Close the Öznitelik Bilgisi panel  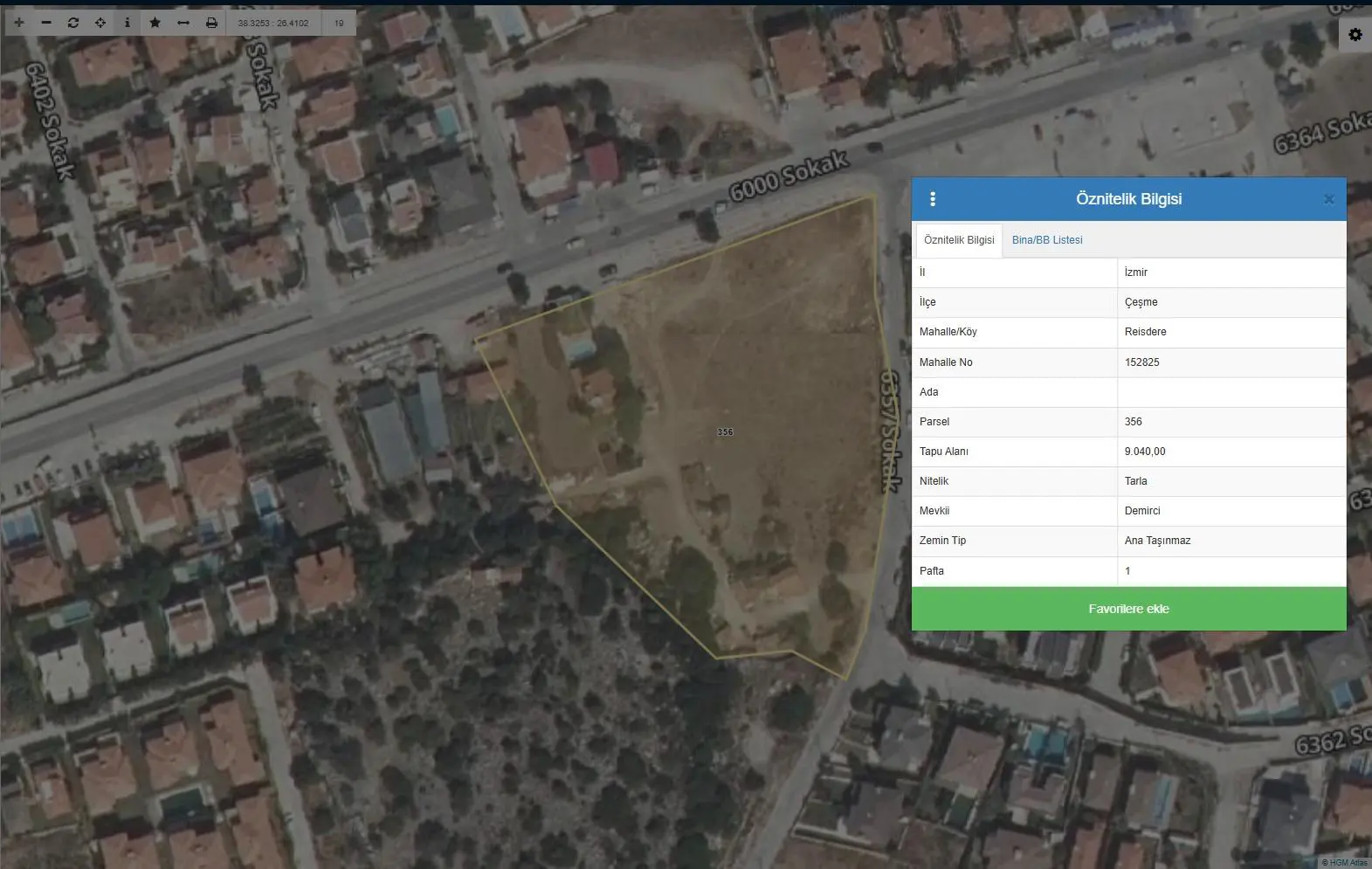tap(1328, 199)
